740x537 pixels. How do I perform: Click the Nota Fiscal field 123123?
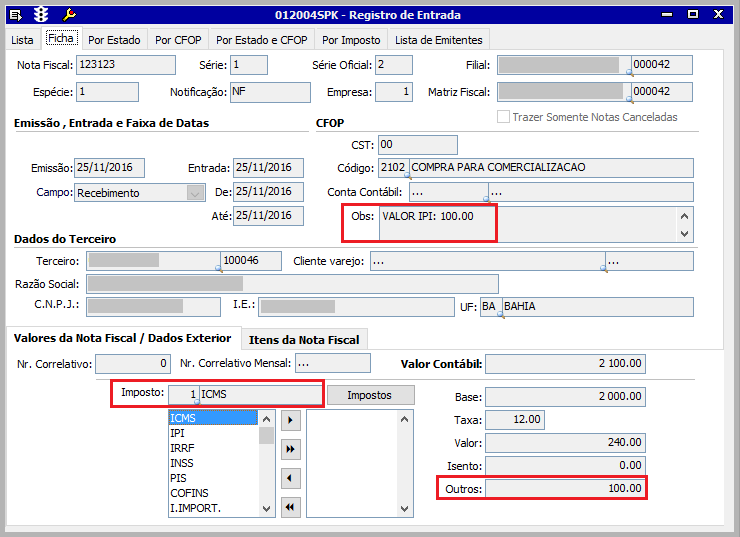pos(126,65)
